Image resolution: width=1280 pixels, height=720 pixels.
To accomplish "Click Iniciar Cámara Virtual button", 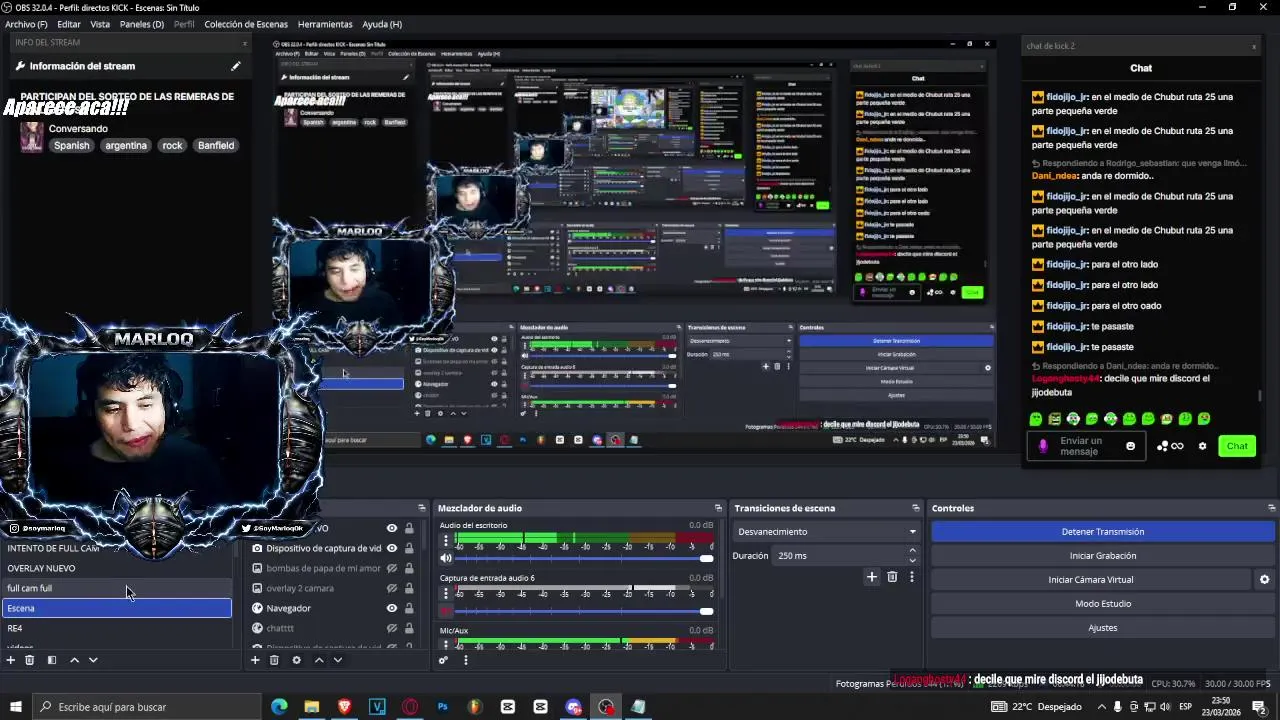I will [1091, 580].
